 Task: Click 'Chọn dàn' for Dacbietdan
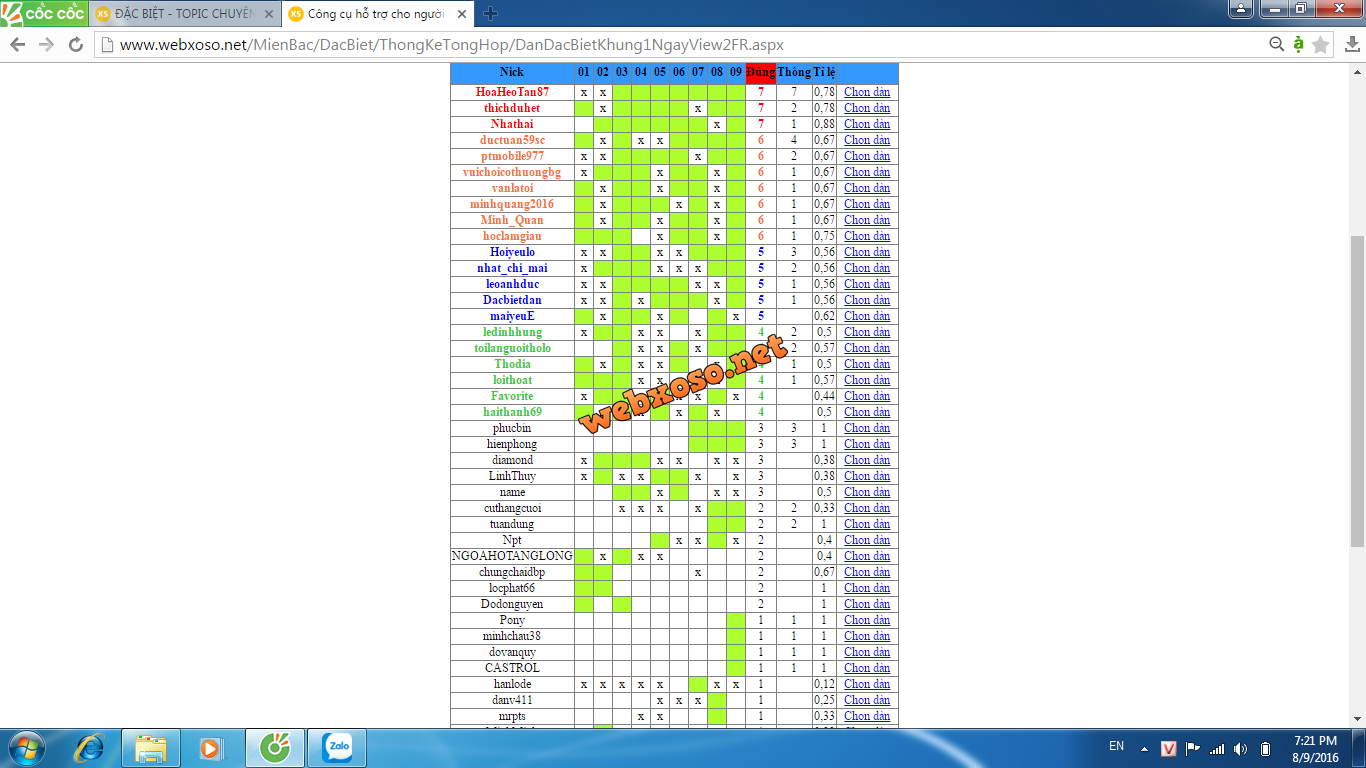[867, 300]
